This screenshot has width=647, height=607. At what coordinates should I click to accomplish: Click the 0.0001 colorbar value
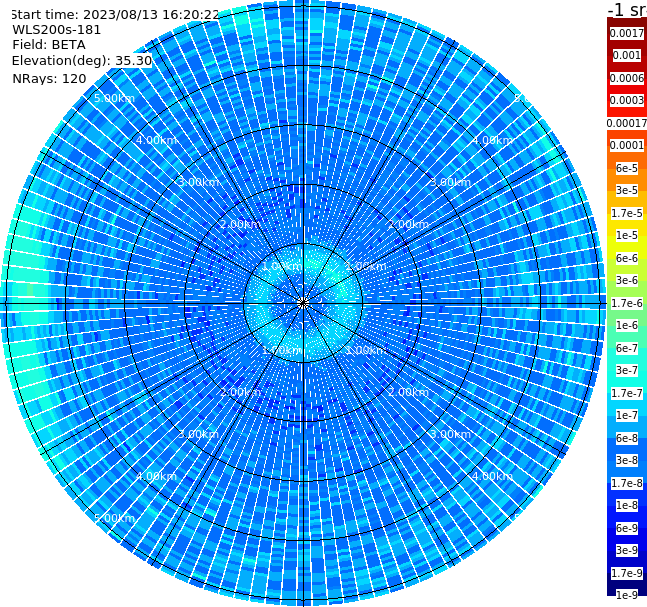coord(627,145)
